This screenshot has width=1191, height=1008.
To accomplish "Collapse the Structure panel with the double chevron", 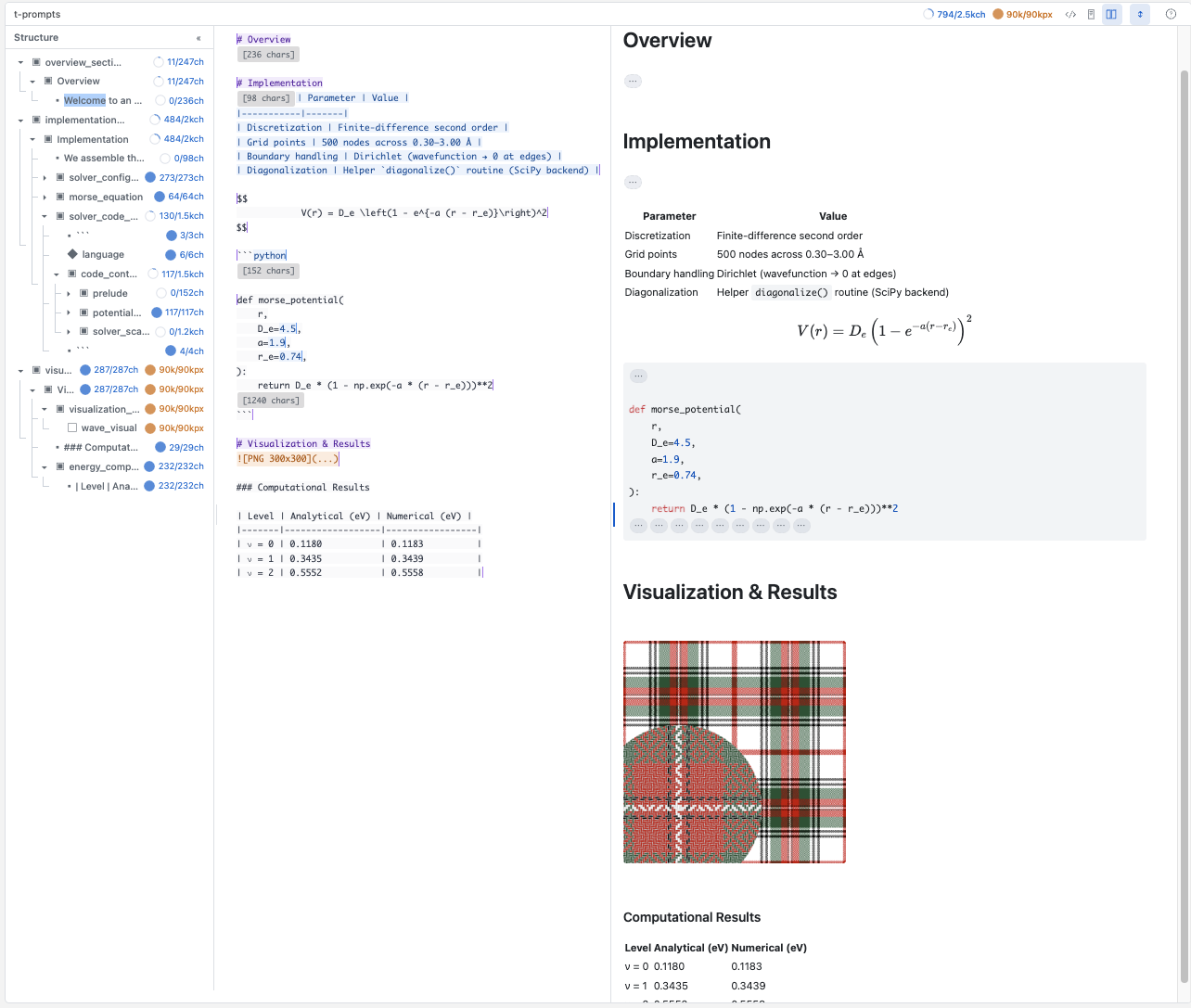I will point(198,38).
